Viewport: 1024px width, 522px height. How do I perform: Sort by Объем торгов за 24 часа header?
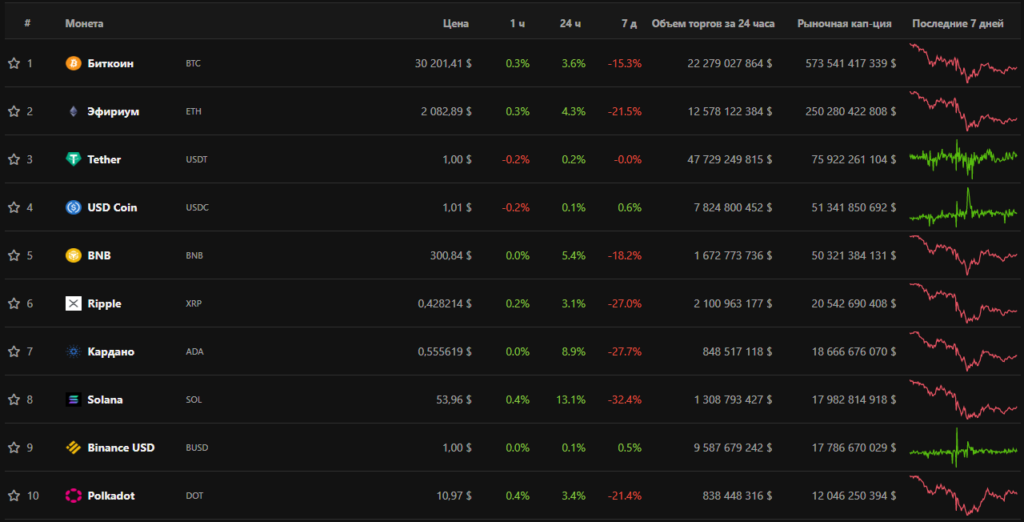[x=713, y=24]
